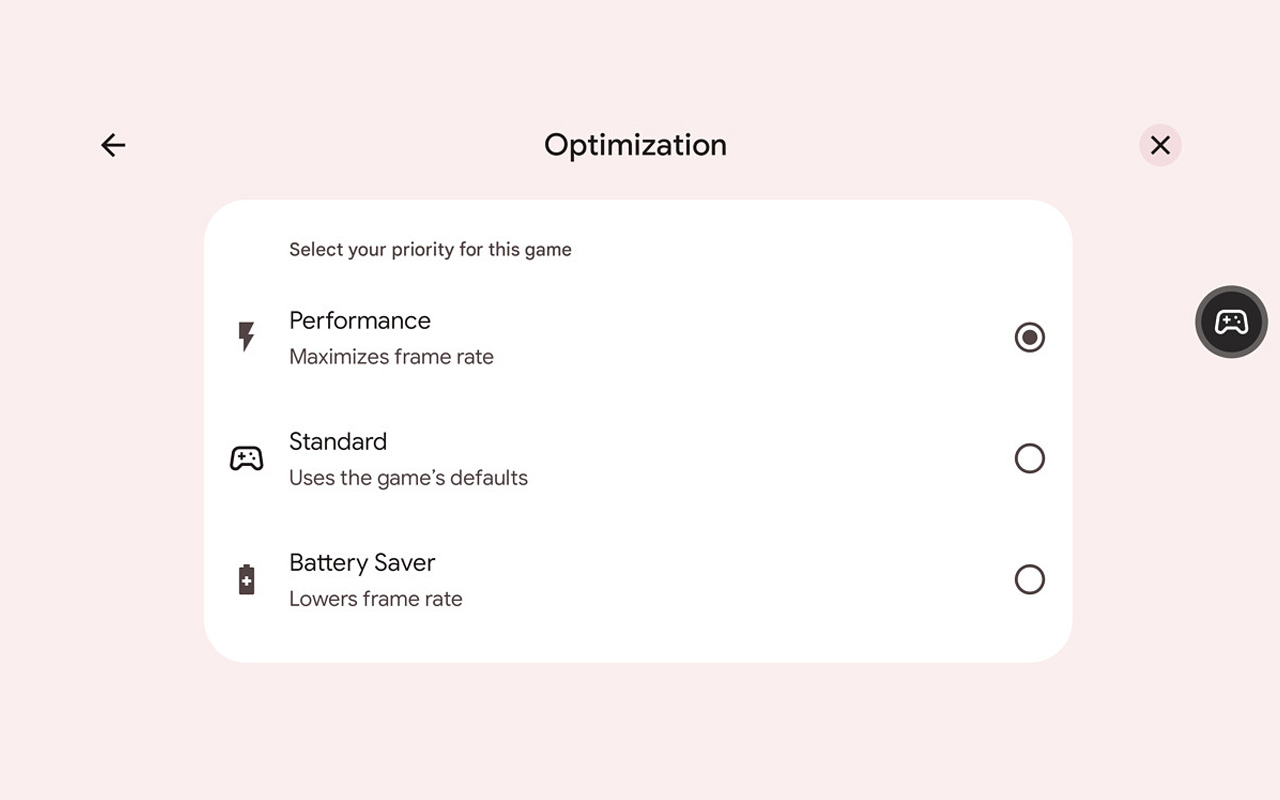Click the 'Maximizes frame rate' description
Screen dimensions: 1280x800
tap(391, 357)
